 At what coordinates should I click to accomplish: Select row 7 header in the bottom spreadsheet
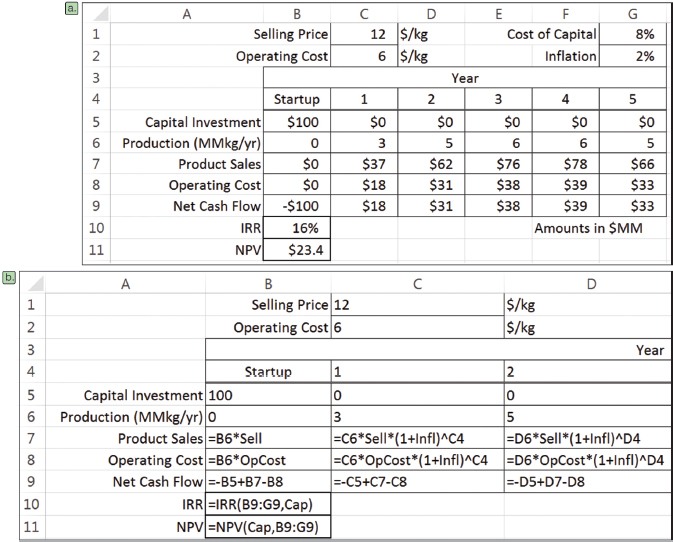point(24,440)
